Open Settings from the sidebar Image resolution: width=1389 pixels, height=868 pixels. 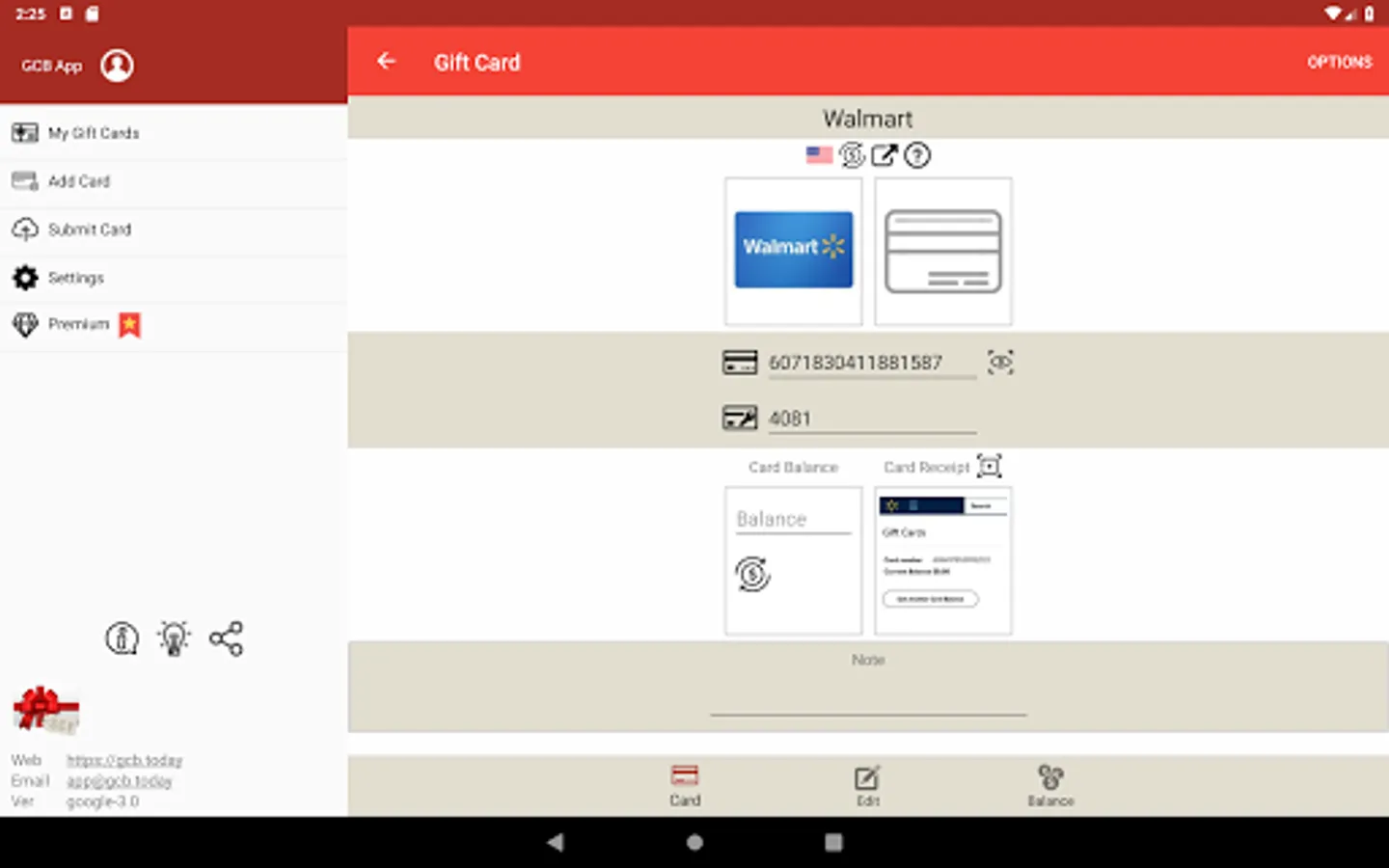click(x=174, y=278)
